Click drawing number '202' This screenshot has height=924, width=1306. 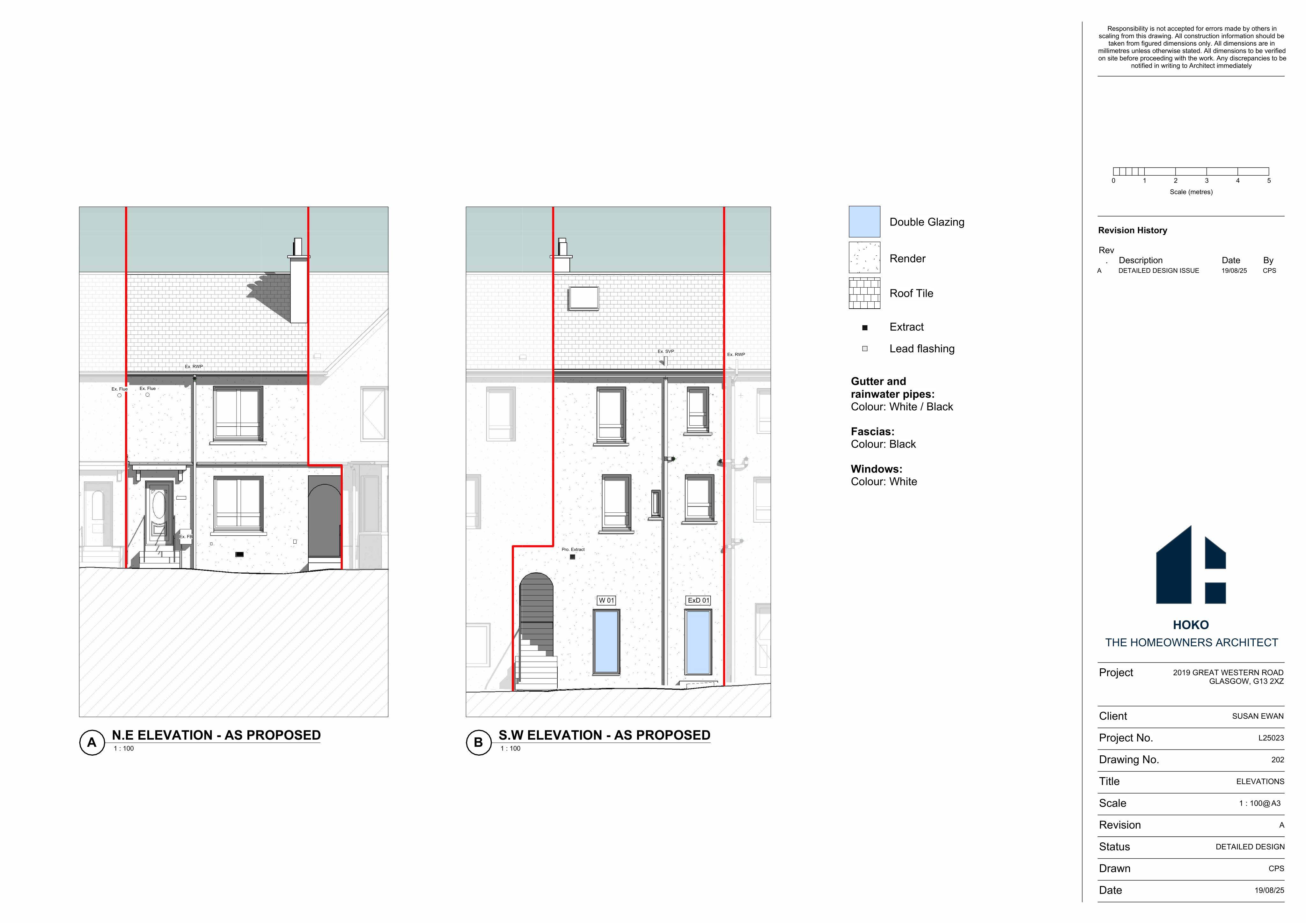[1278, 759]
